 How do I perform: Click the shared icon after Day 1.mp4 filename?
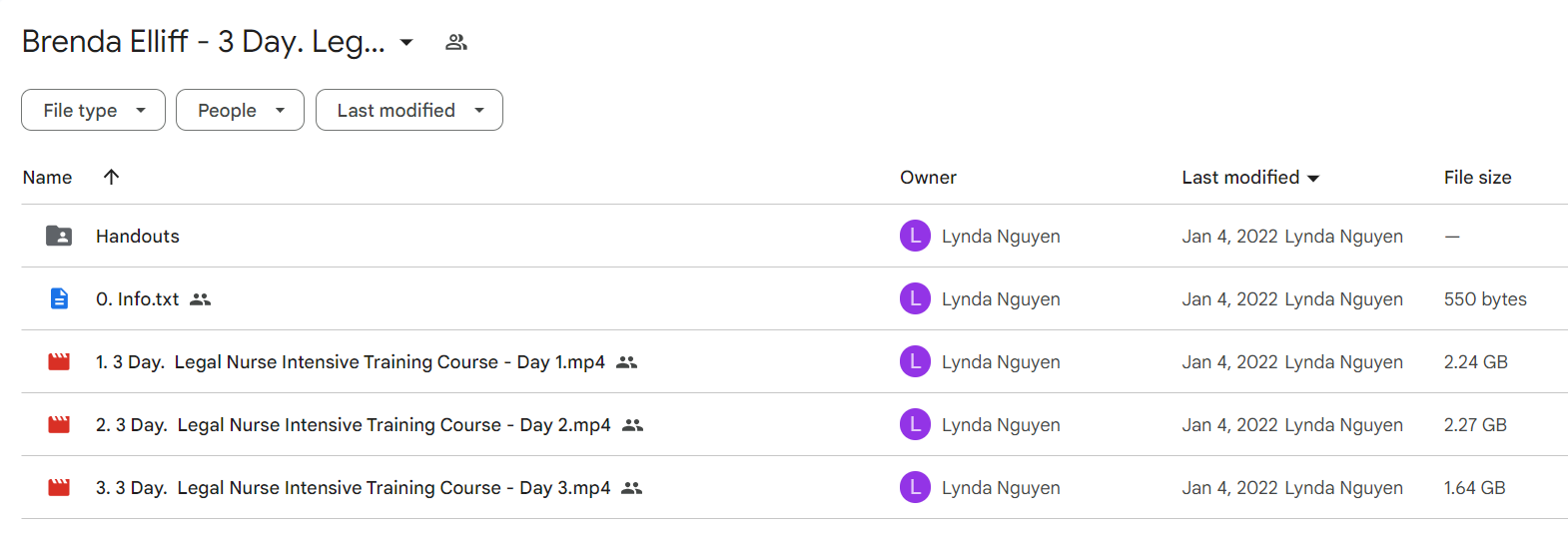[626, 362]
